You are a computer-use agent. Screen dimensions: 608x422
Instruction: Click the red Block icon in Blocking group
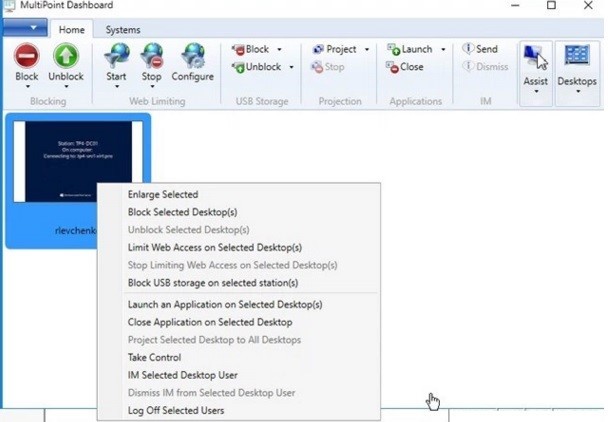[x=26, y=55]
